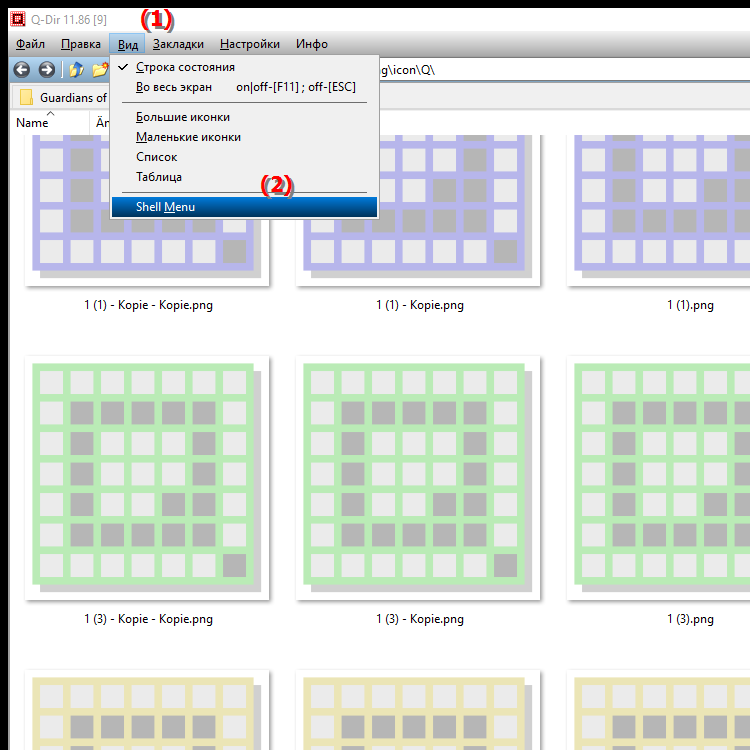Toggle the Строка состояния checked option
Screen dimensions: 750x750
click(244, 67)
